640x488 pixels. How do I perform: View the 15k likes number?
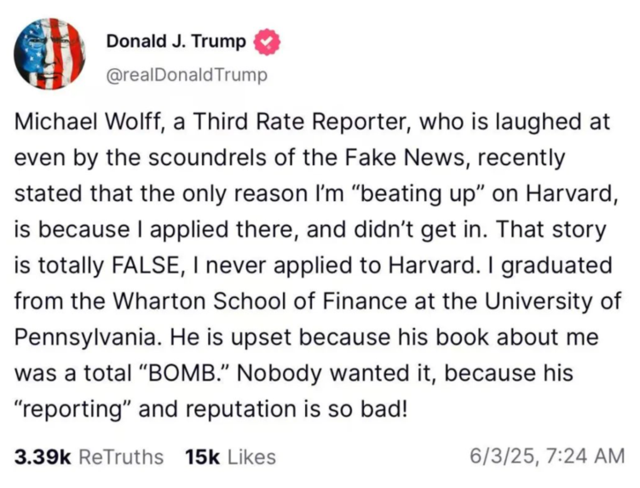coord(202,457)
